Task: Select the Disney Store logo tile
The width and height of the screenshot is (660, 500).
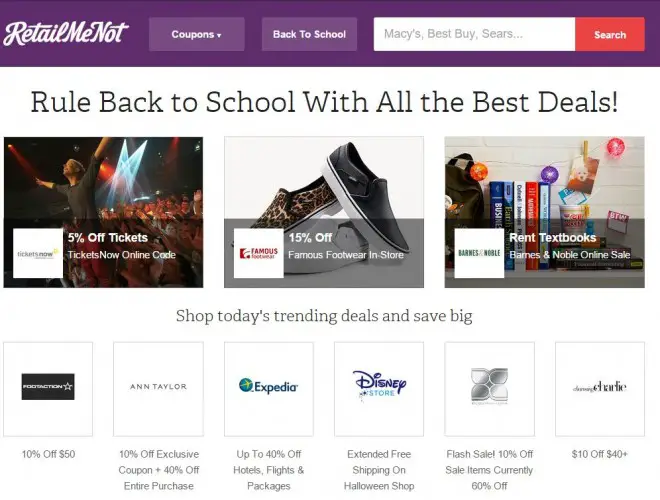Action: (x=379, y=389)
